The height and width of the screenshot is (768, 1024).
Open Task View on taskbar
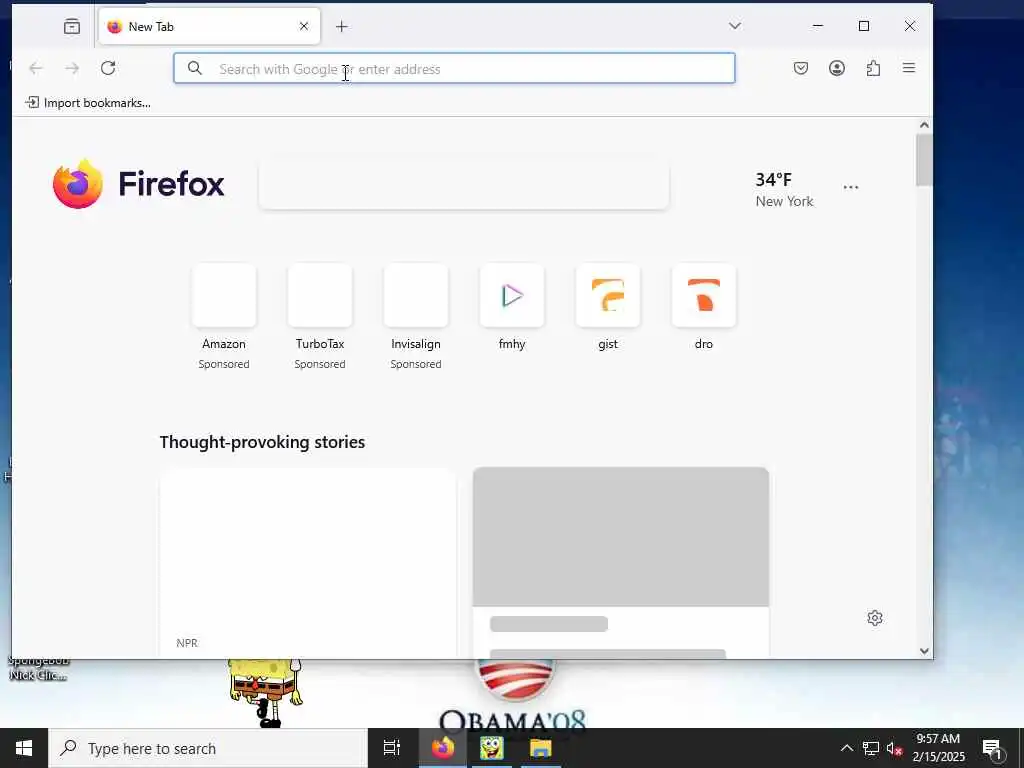392,748
